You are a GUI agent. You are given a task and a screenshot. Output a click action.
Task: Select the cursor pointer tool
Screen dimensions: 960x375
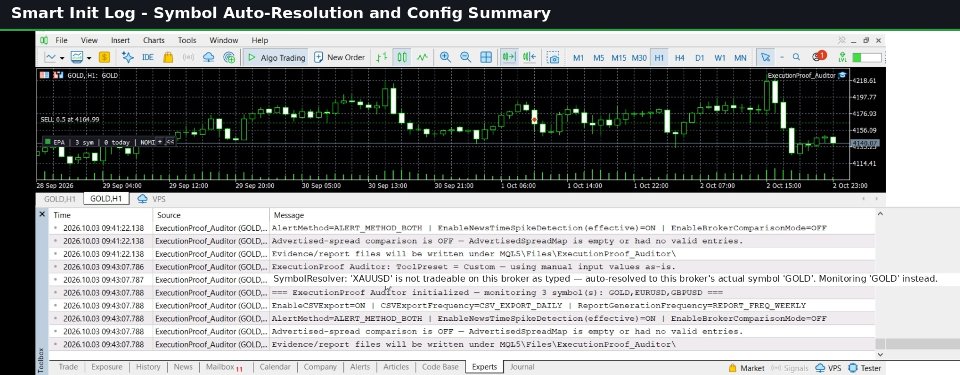click(x=765, y=57)
